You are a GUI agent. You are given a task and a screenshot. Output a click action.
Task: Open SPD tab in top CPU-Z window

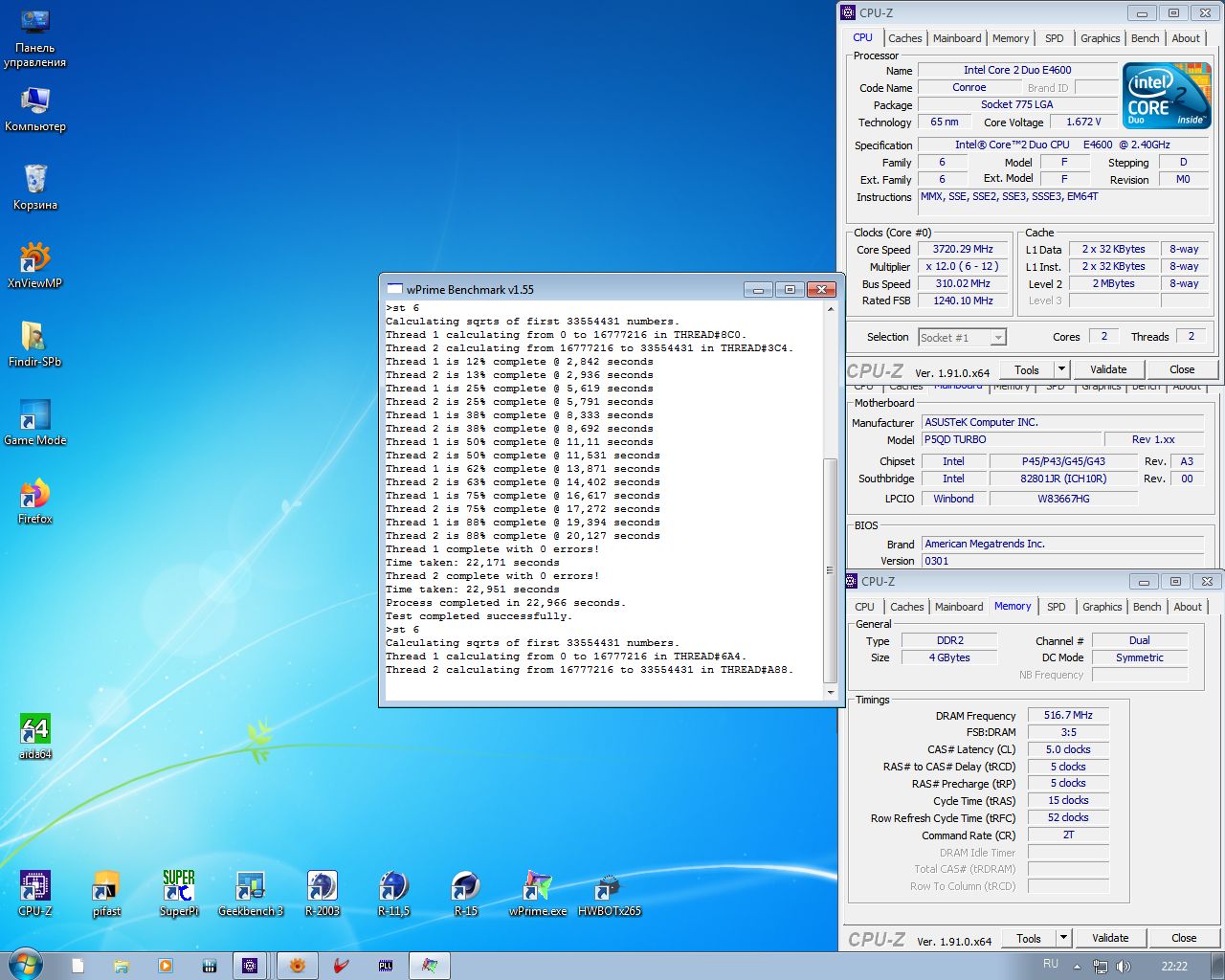tap(1055, 38)
